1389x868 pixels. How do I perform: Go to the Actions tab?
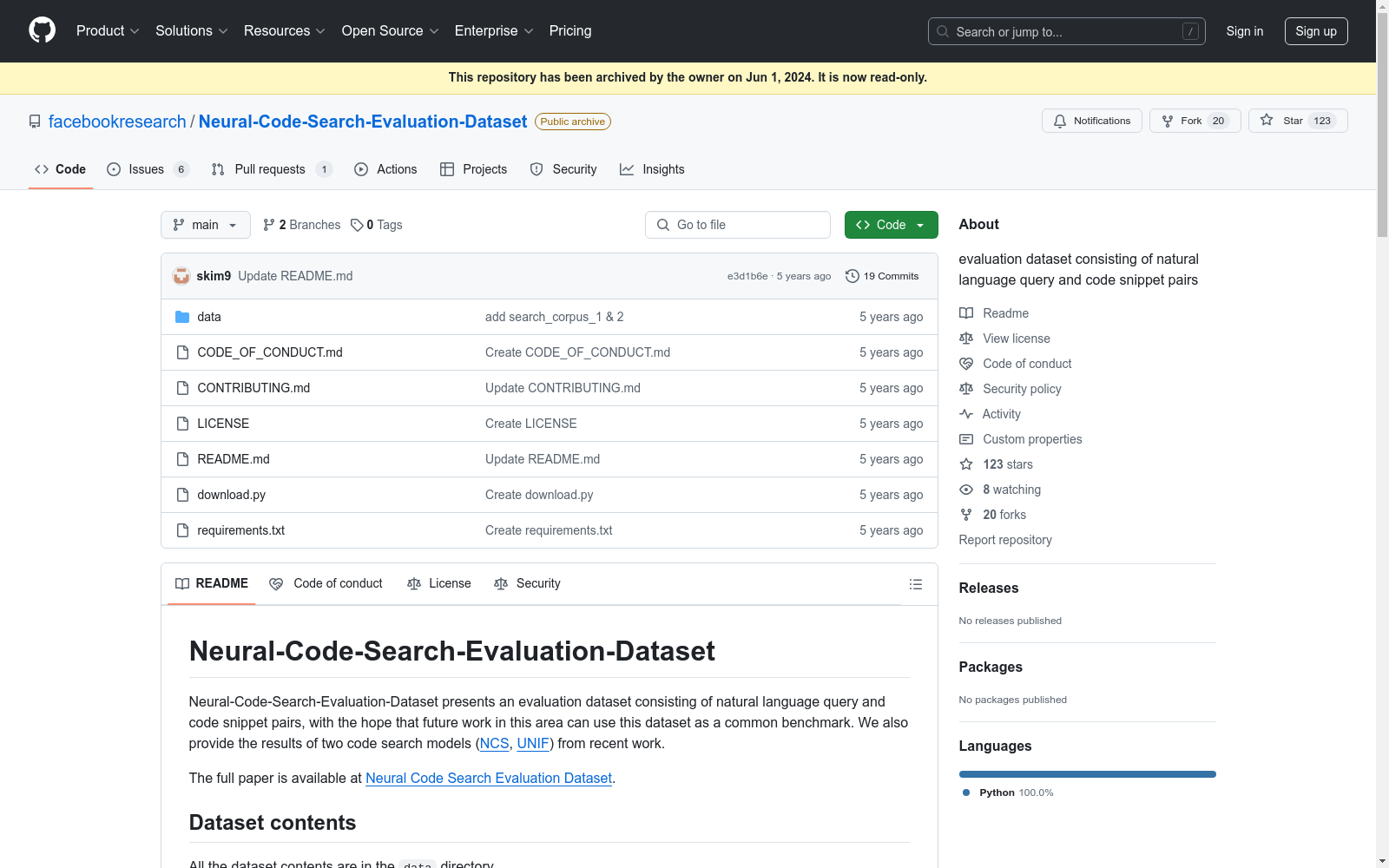pos(385,169)
